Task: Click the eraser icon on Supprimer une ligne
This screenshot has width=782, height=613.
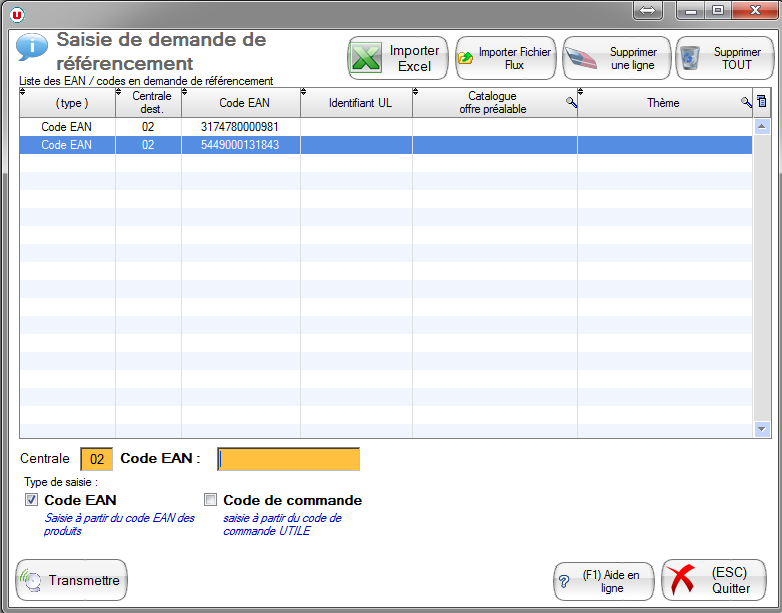Action: 581,58
